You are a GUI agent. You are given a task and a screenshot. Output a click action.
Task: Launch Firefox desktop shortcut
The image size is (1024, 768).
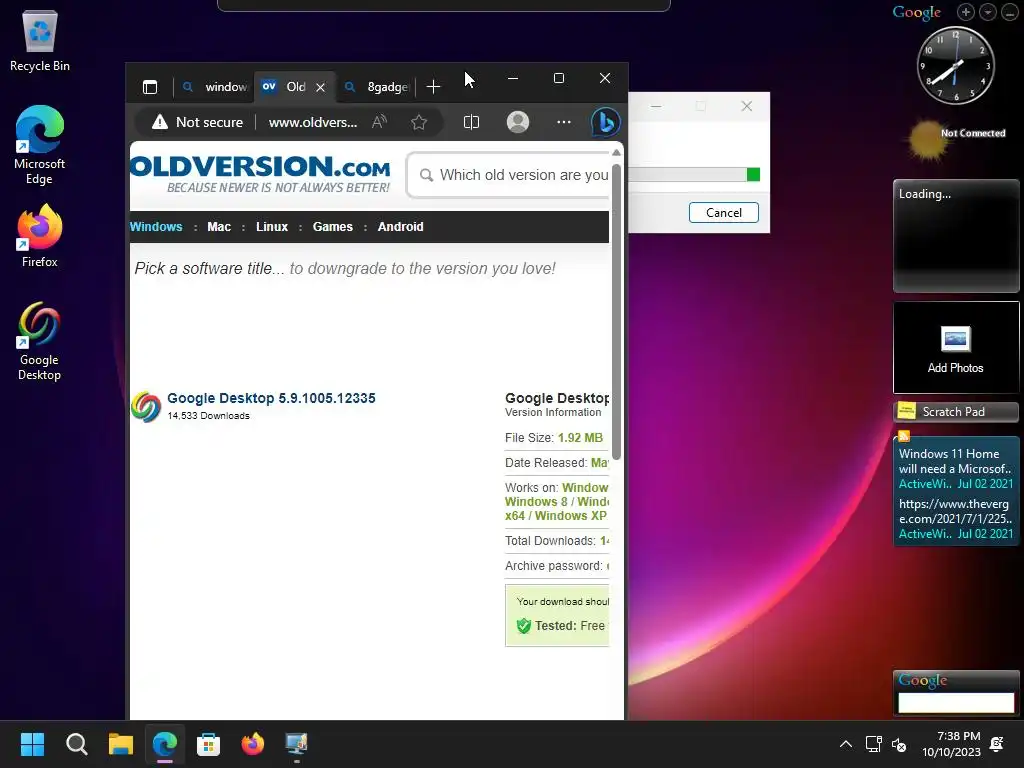coord(39,235)
